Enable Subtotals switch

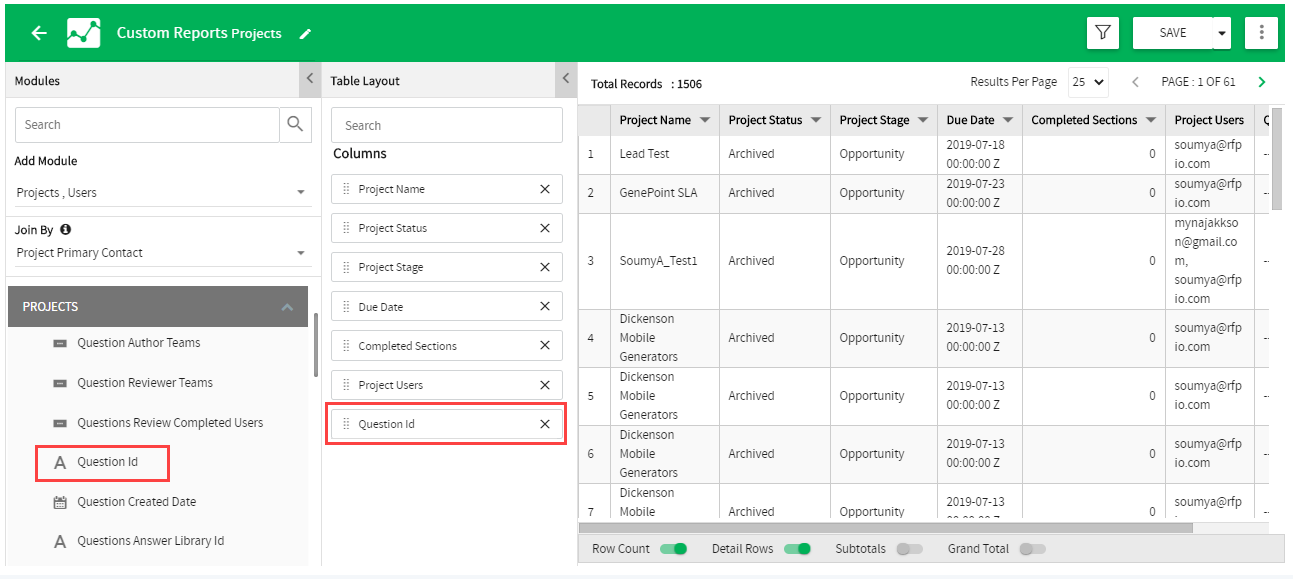pyautogui.click(x=909, y=549)
